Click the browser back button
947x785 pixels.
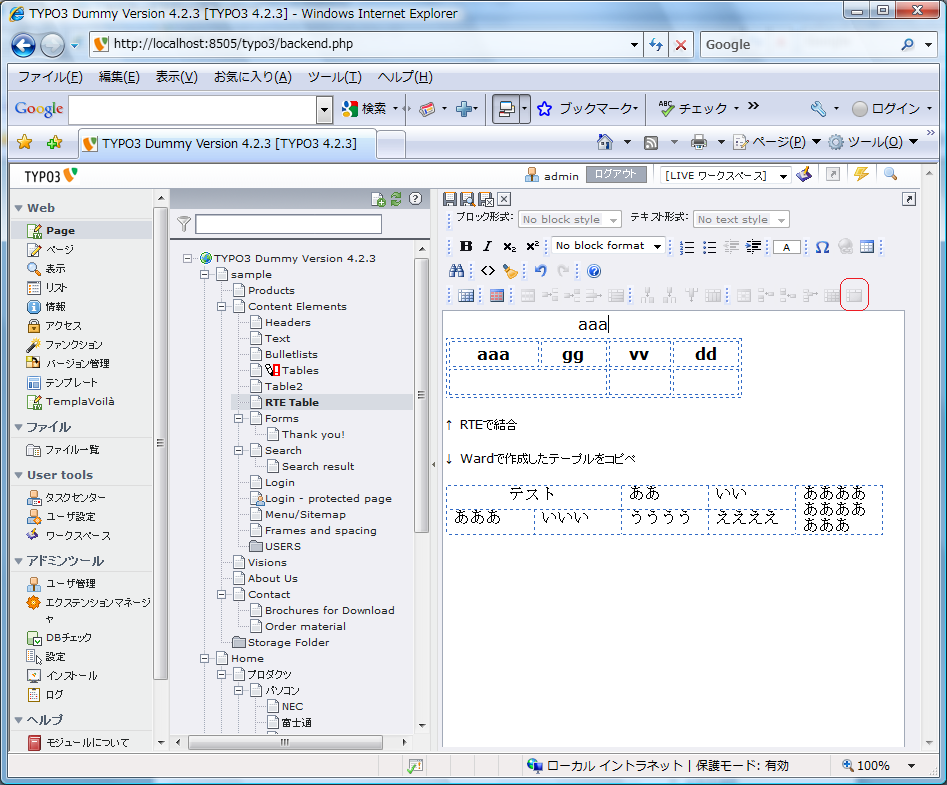[x=24, y=45]
